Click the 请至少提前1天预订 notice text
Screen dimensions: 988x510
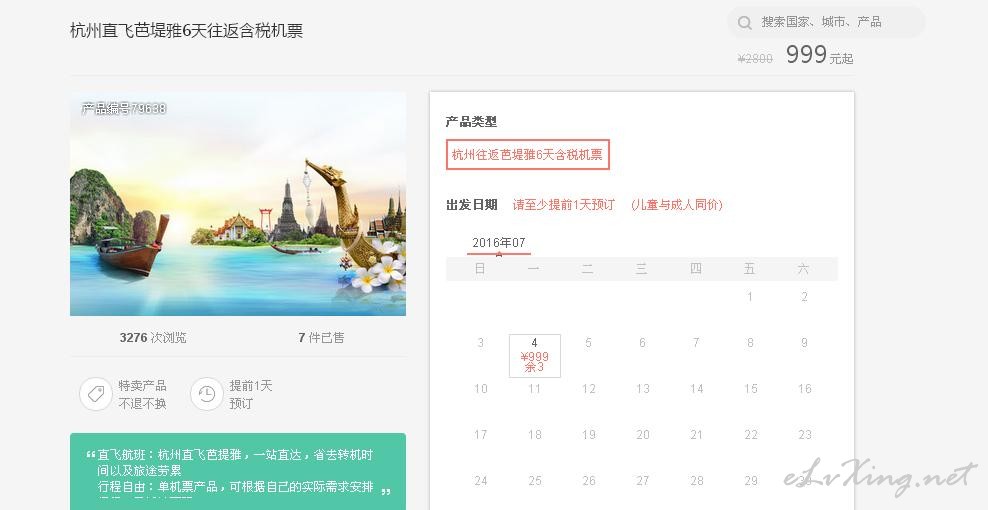[x=563, y=205]
